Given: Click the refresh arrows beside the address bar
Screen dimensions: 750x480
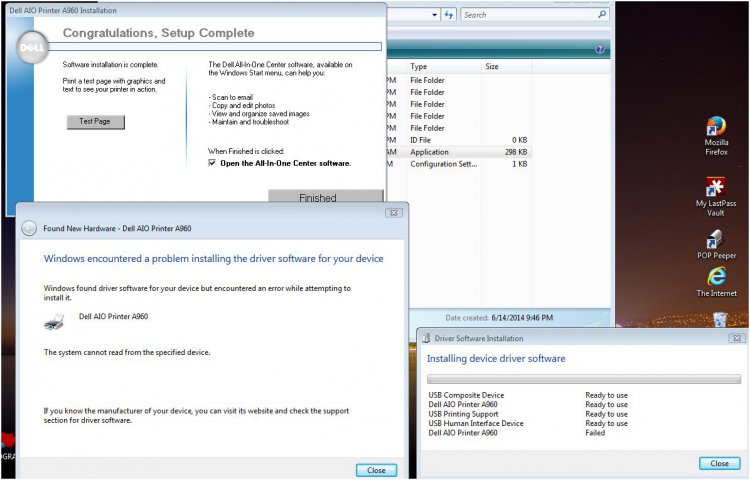Looking at the screenshot, I should 449,15.
